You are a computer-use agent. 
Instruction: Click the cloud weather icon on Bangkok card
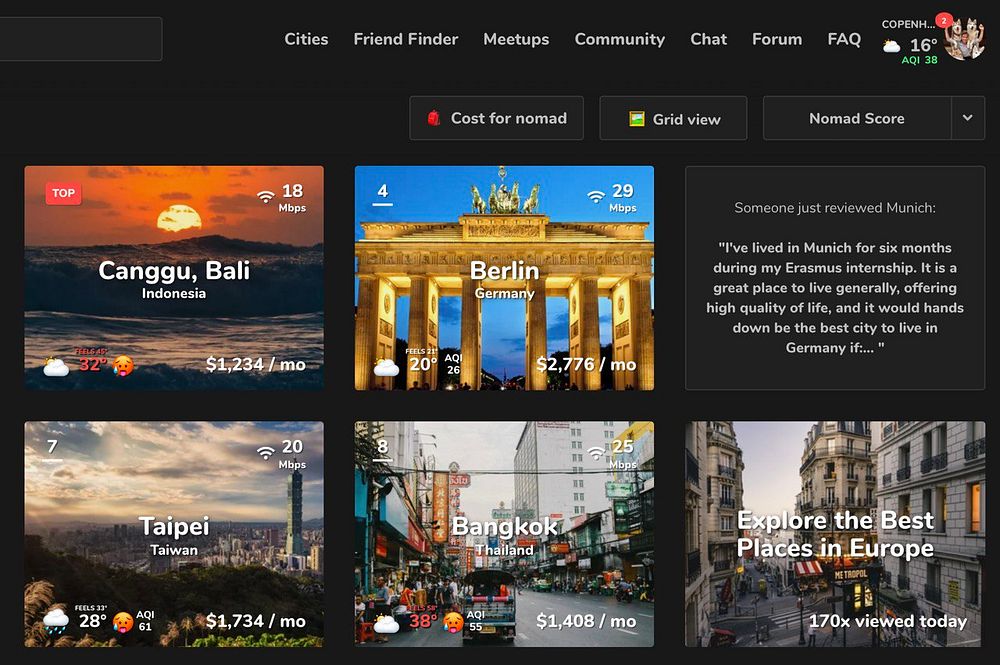[386, 623]
